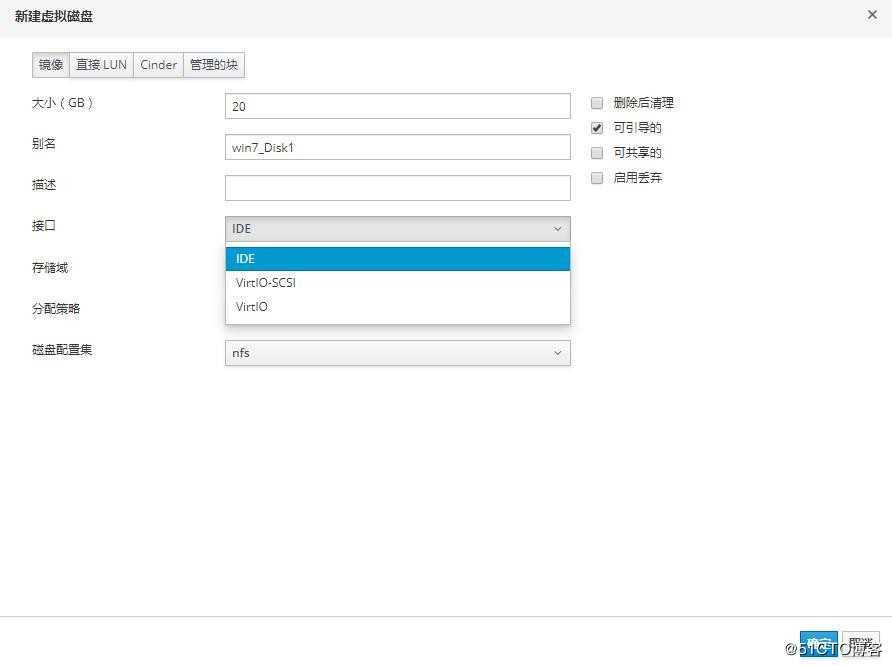Click the 别名 alias input field
Viewport: 892px width, 666px height.
tap(398, 147)
